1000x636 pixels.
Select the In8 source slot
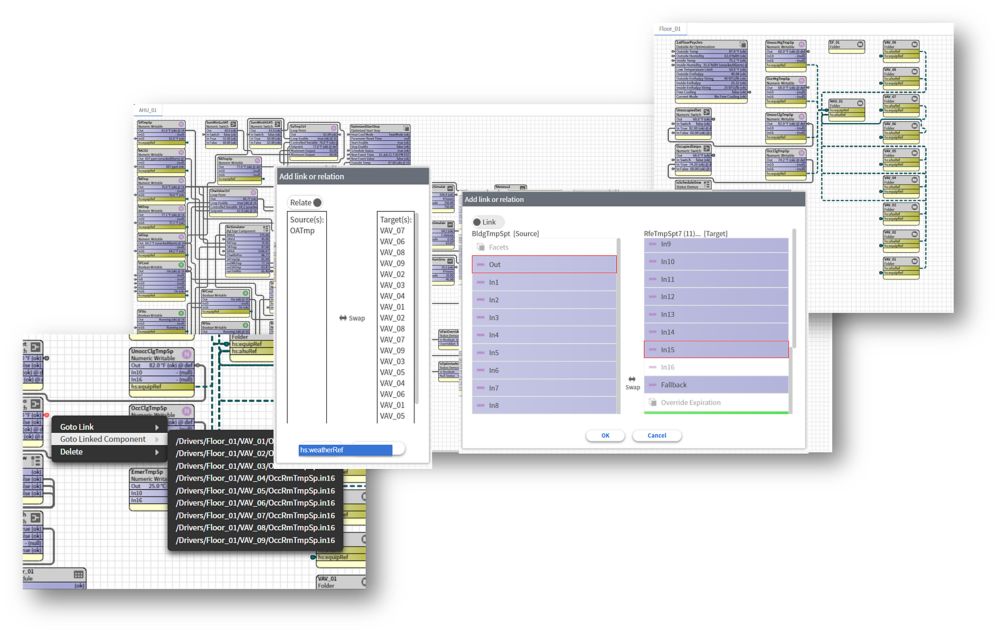click(x=545, y=405)
